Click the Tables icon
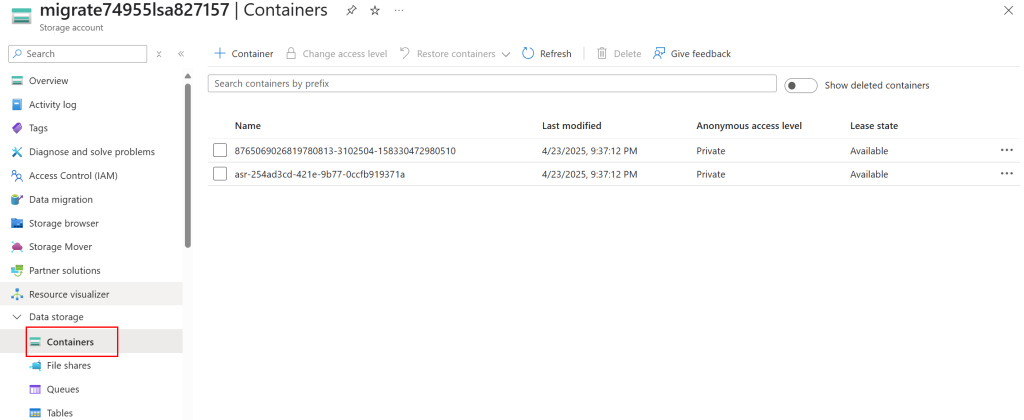Screen dimensions: 1024x420 [35, 413]
